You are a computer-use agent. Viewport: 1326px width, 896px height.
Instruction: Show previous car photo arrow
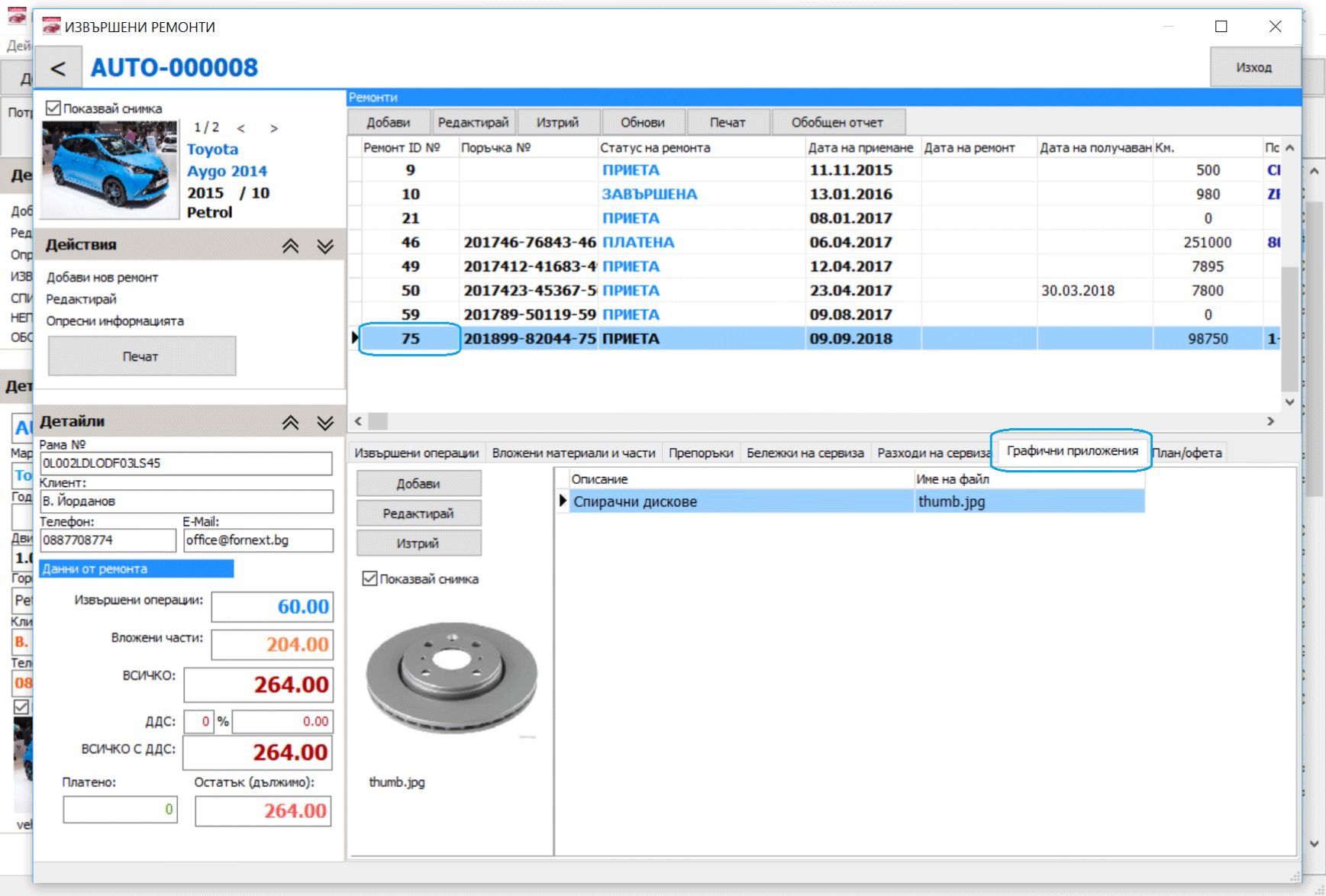pyautogui.click(x=241, y=128)
